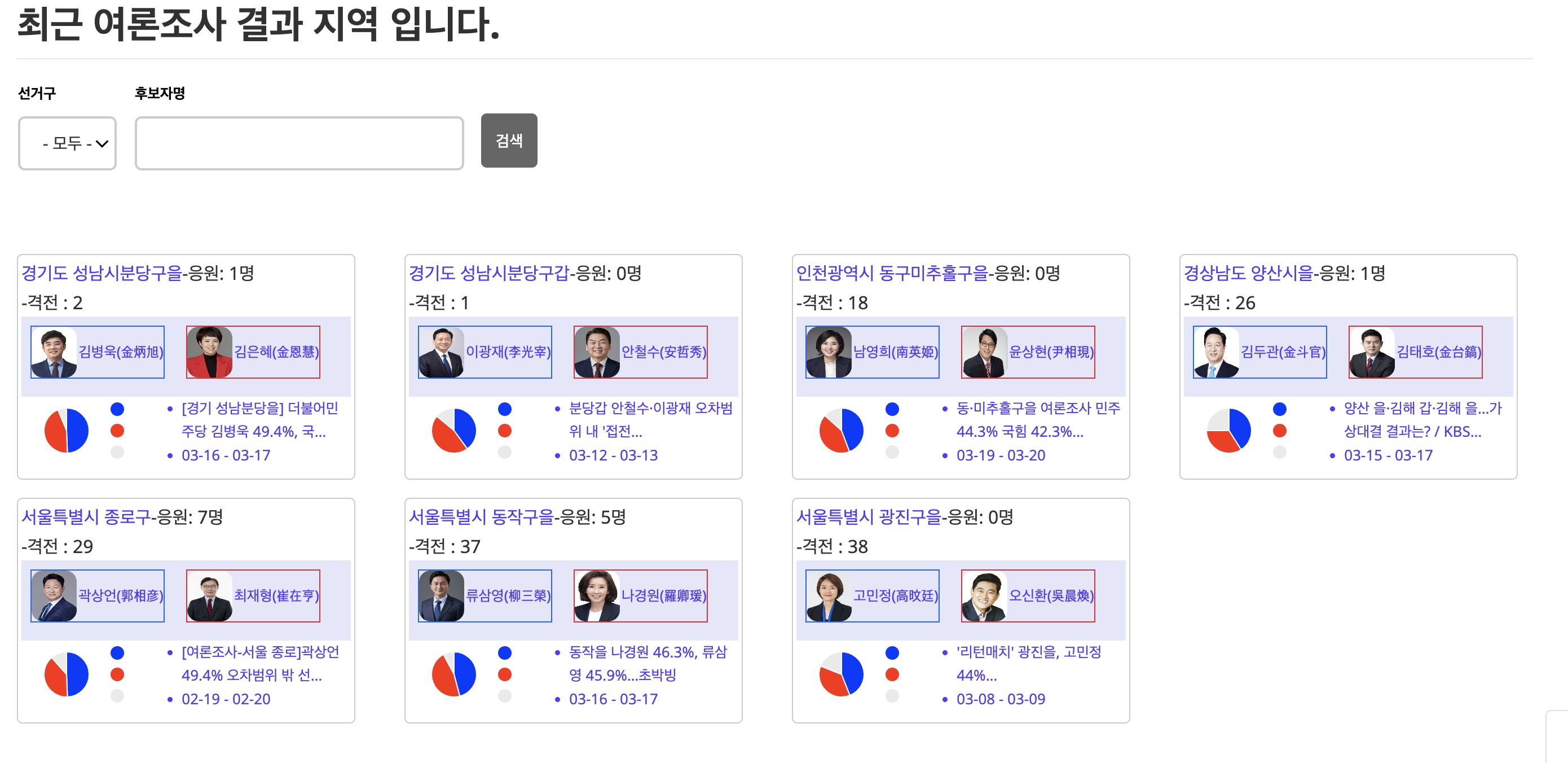This screenshot has width=1568, height=763.
Task: Click the 03-08 - 03-09 survey date link
Action: 1001,699
